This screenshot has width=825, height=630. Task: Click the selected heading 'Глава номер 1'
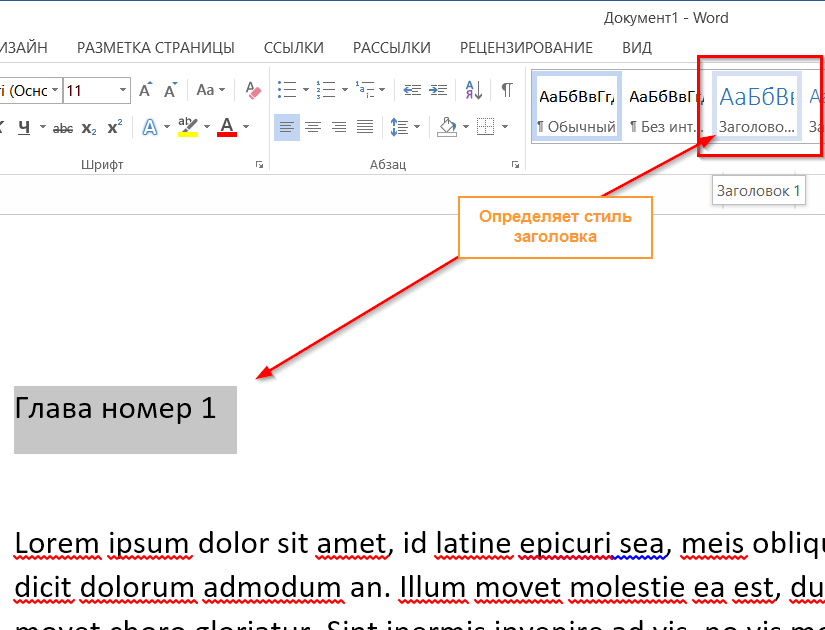click(x=116, y=409)
